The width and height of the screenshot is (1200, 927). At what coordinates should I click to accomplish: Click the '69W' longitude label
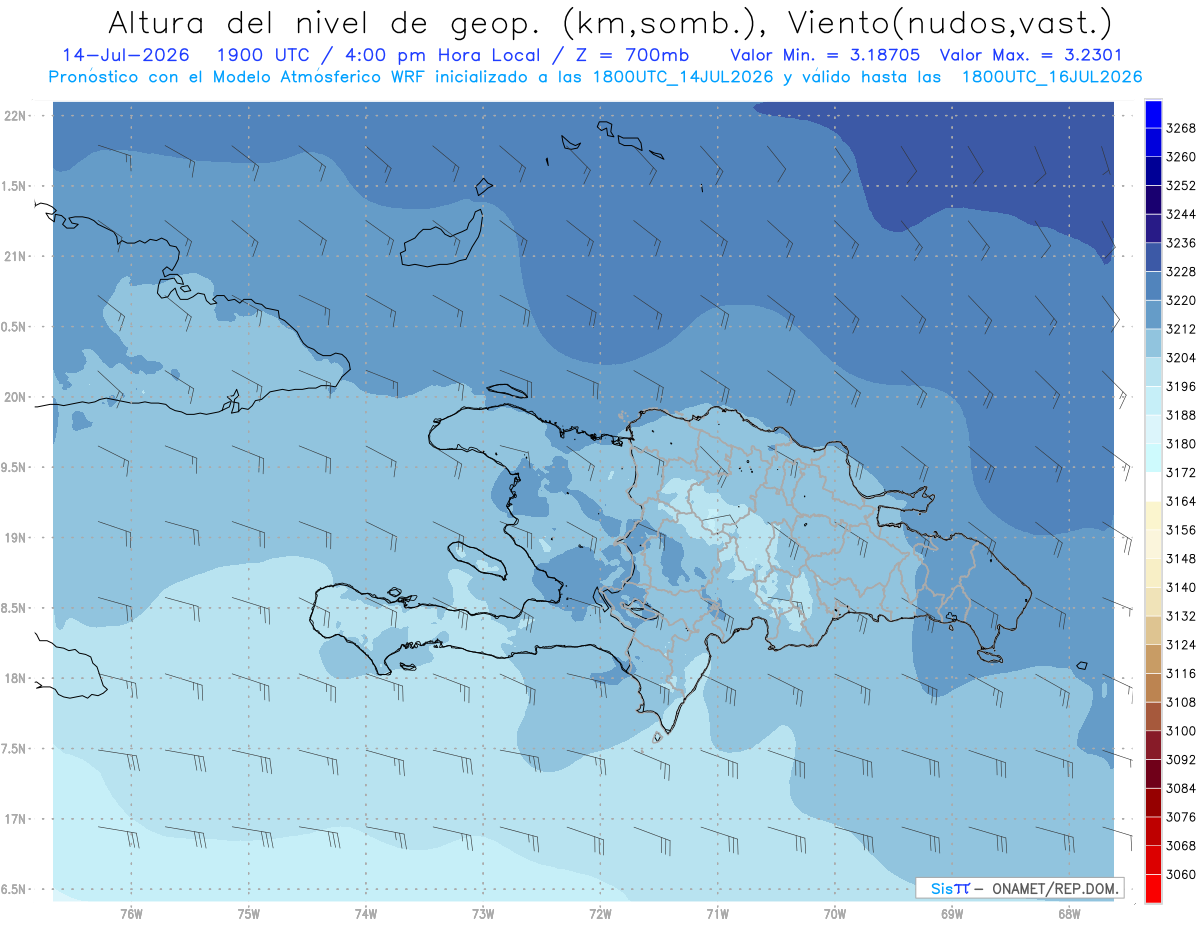pyautogui.click(x=952, y=914)
